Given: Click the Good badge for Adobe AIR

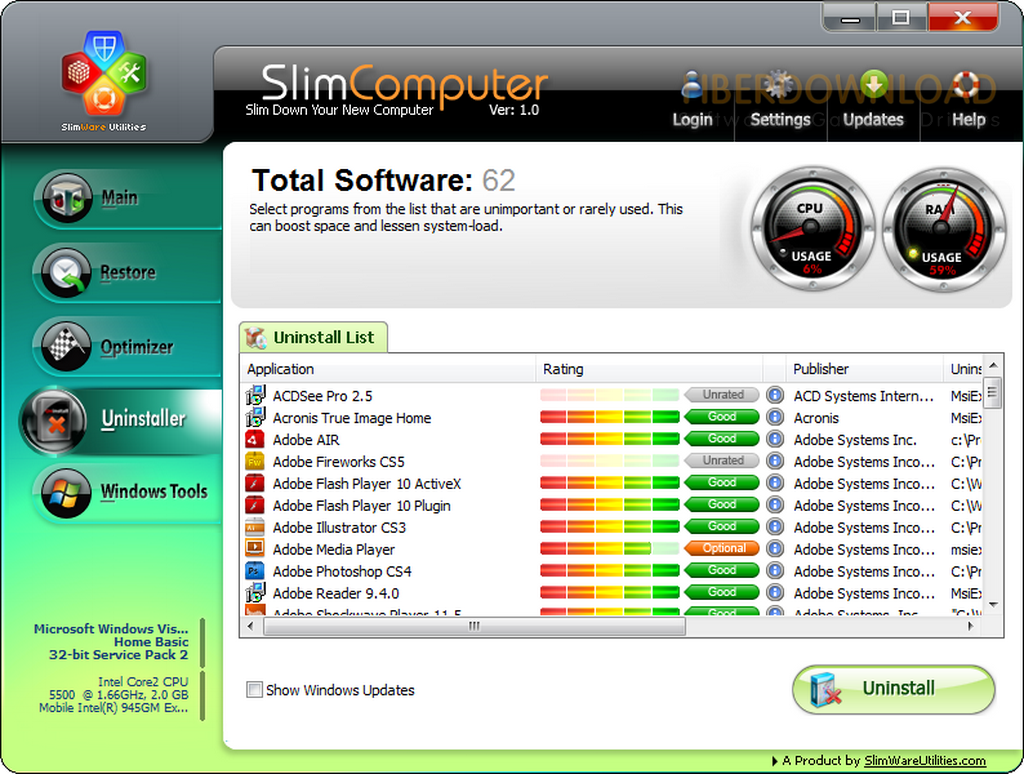Looking at the screenshot, I should pyautogui.click(x=722, y=438).
